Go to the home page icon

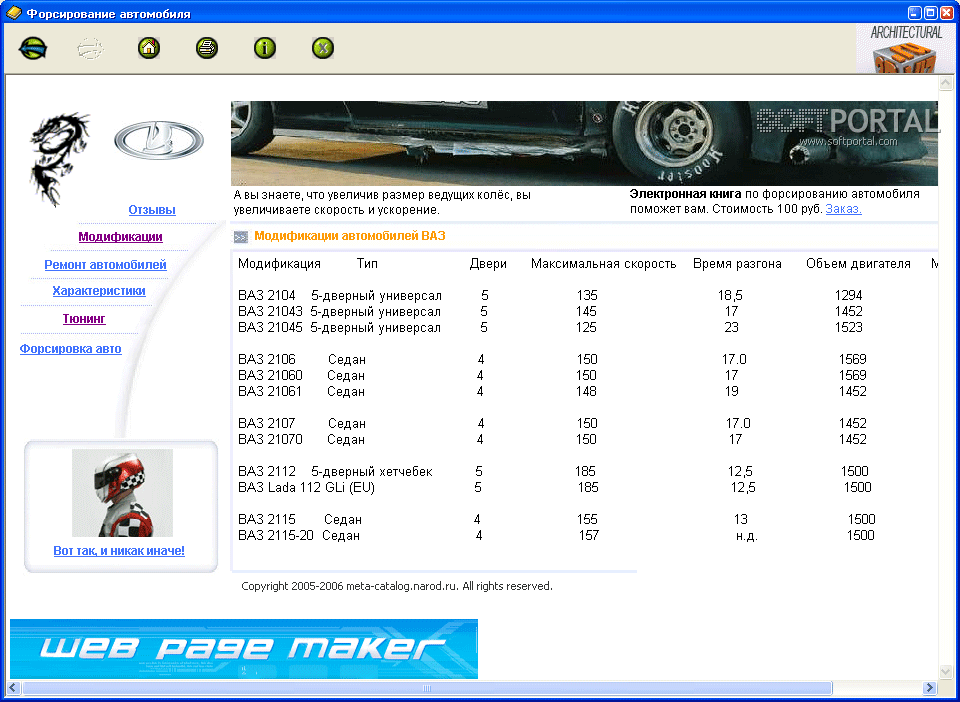149,48
